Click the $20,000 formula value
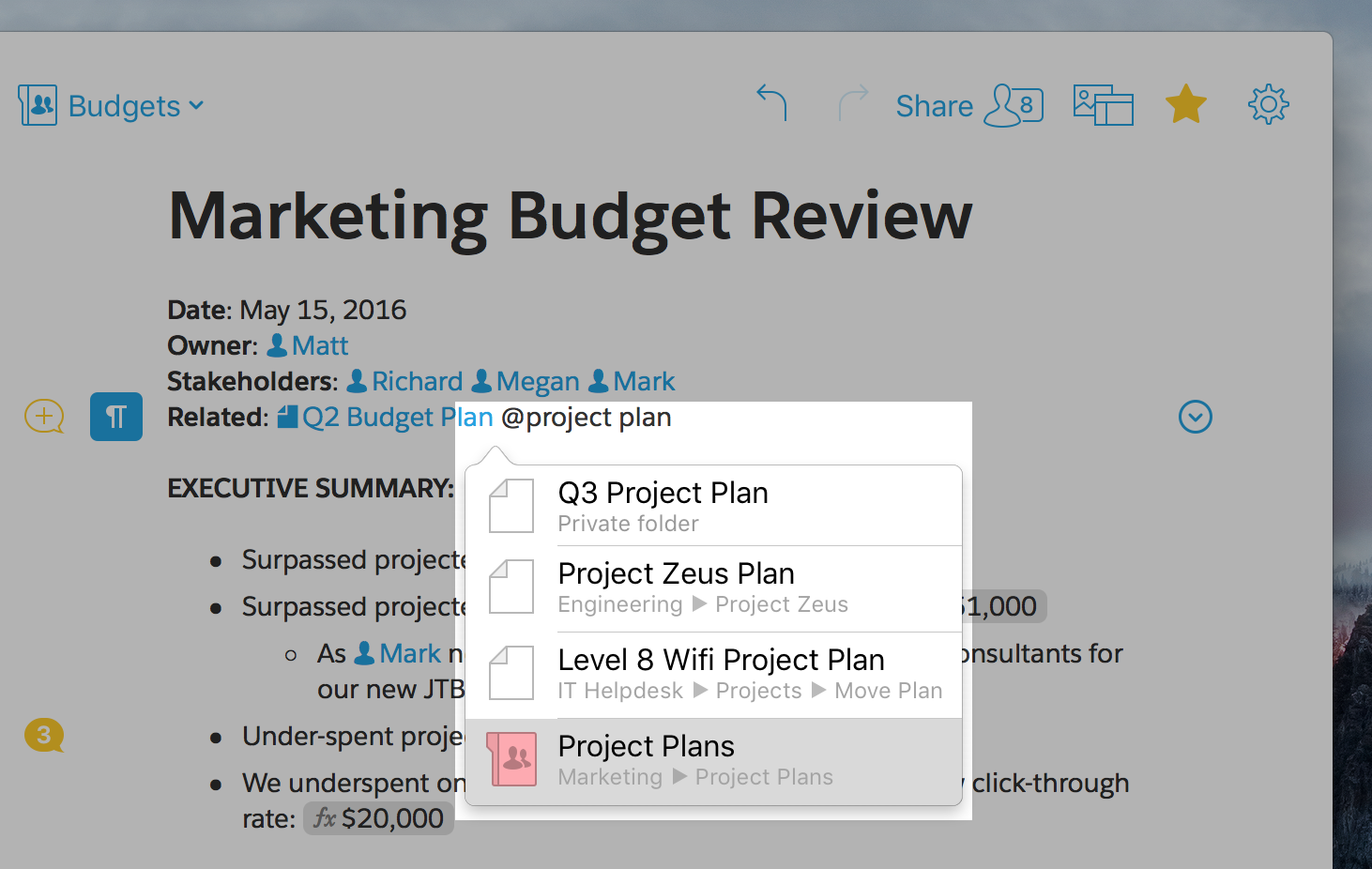Image resolution: width=1372 pixels, height=869 pixels. (x=379, y=818)
